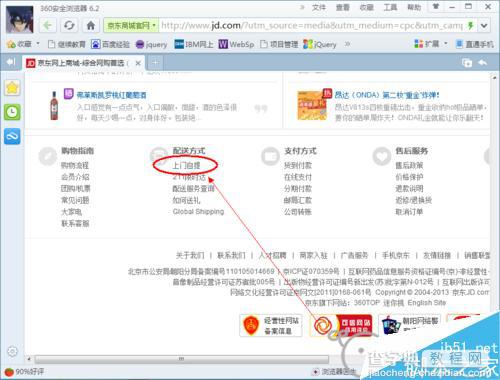The width and height of the screenshot is (500, 380).
Task: Expand the 京东商城官网 site badge dropdown
Action: (x=154, y=25)
